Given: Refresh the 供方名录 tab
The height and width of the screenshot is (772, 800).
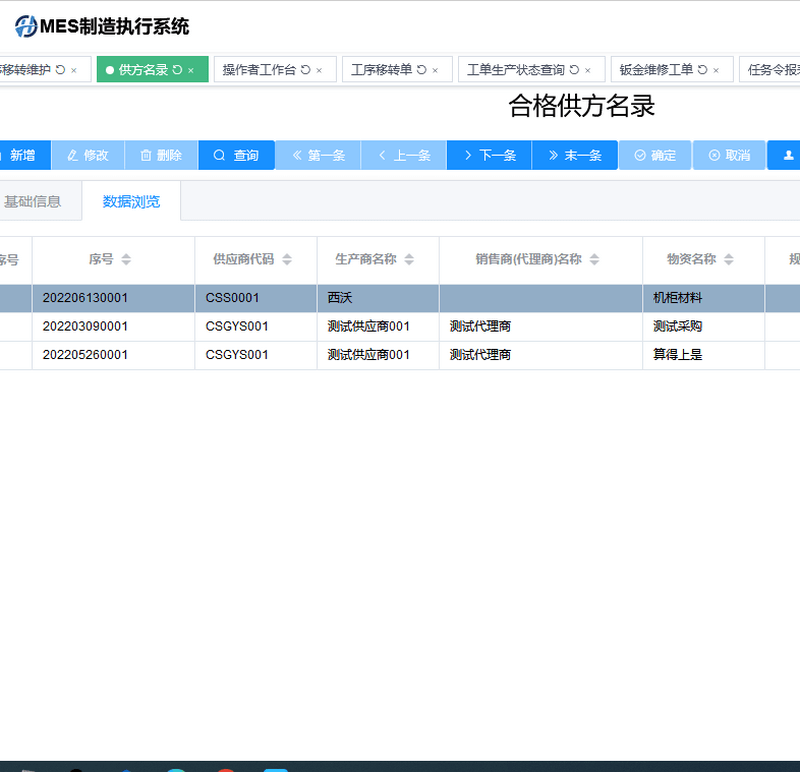Looking at the screenshot, I should [x=178, y=70].
